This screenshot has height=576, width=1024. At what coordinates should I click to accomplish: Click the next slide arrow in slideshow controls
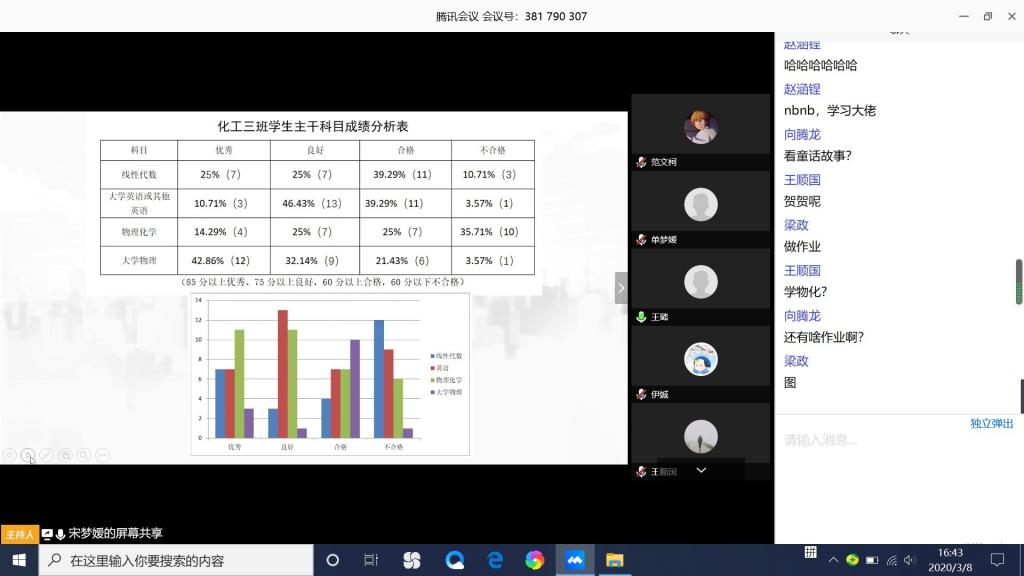[x=28, y=455]
